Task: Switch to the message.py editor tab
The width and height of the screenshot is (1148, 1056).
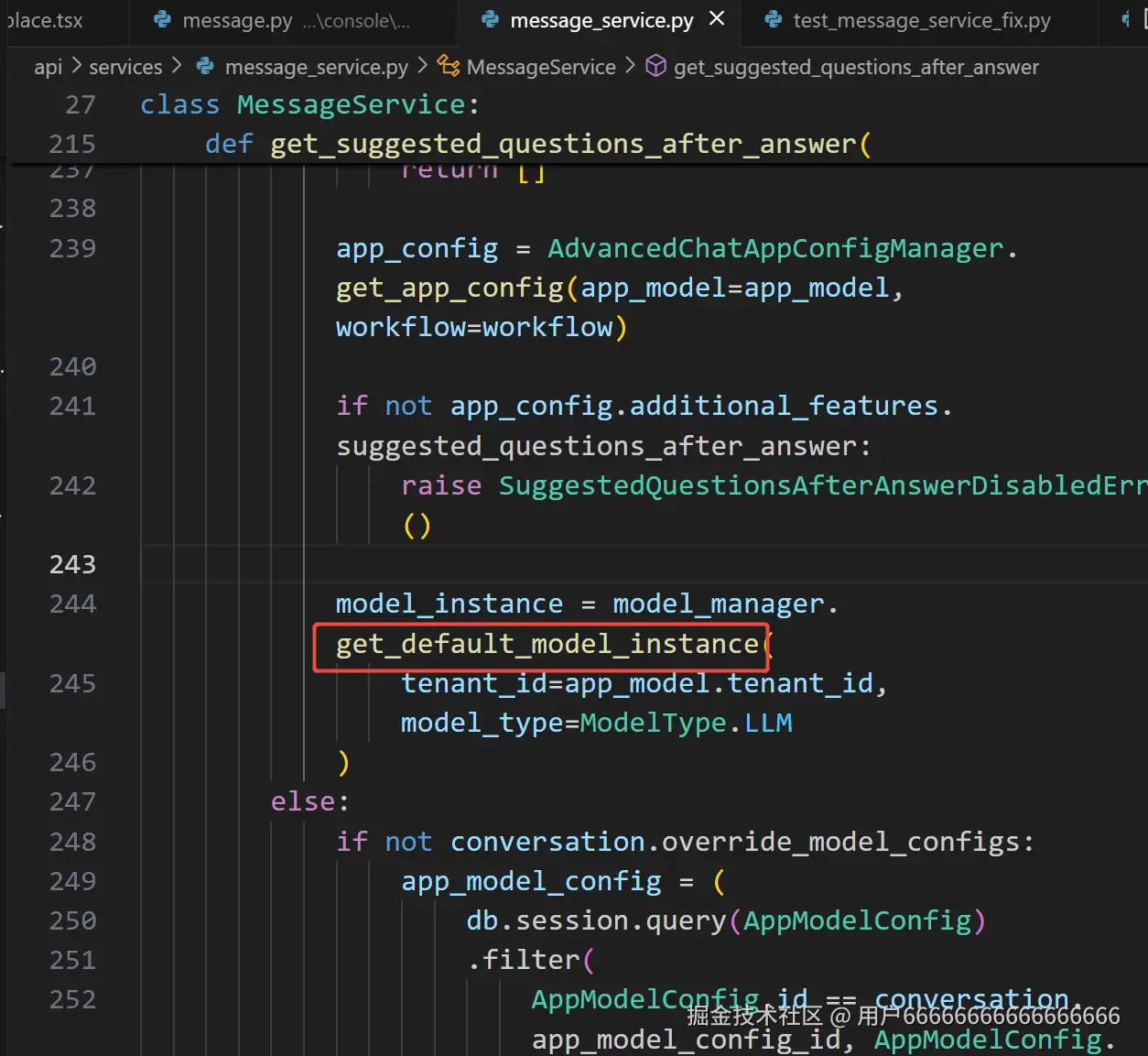Action: click(x=293, y=20)
